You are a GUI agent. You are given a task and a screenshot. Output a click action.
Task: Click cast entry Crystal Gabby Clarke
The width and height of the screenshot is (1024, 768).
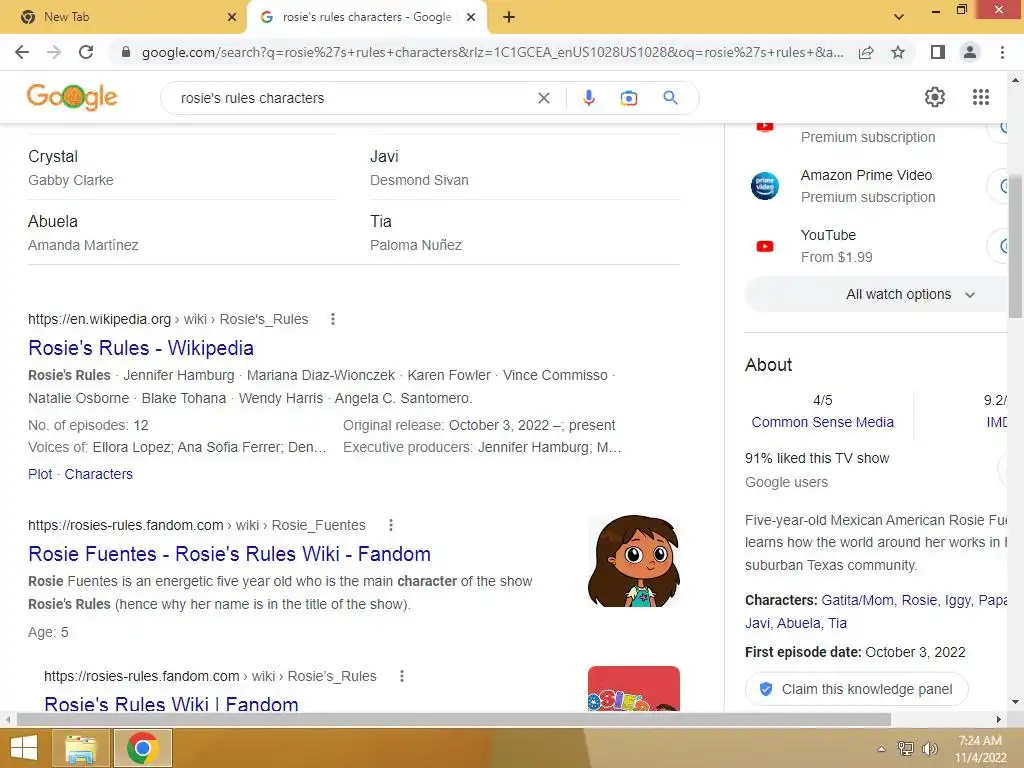pyautogui.click(x=182, y=167)
